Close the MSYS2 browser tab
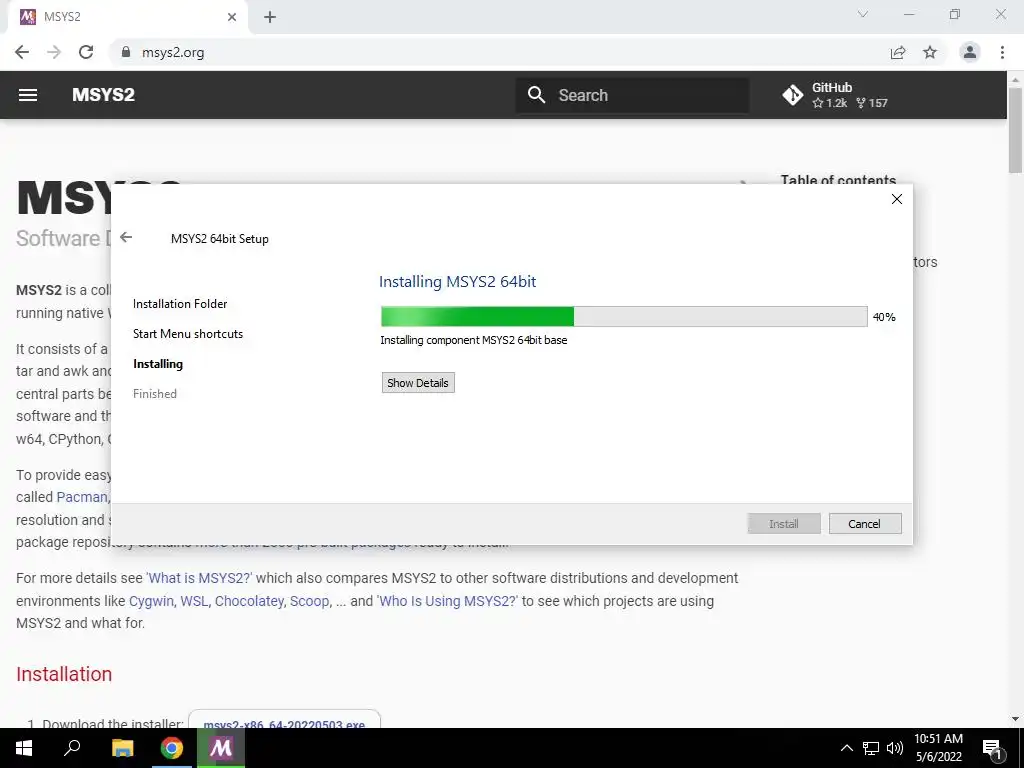 click(232, 17)
